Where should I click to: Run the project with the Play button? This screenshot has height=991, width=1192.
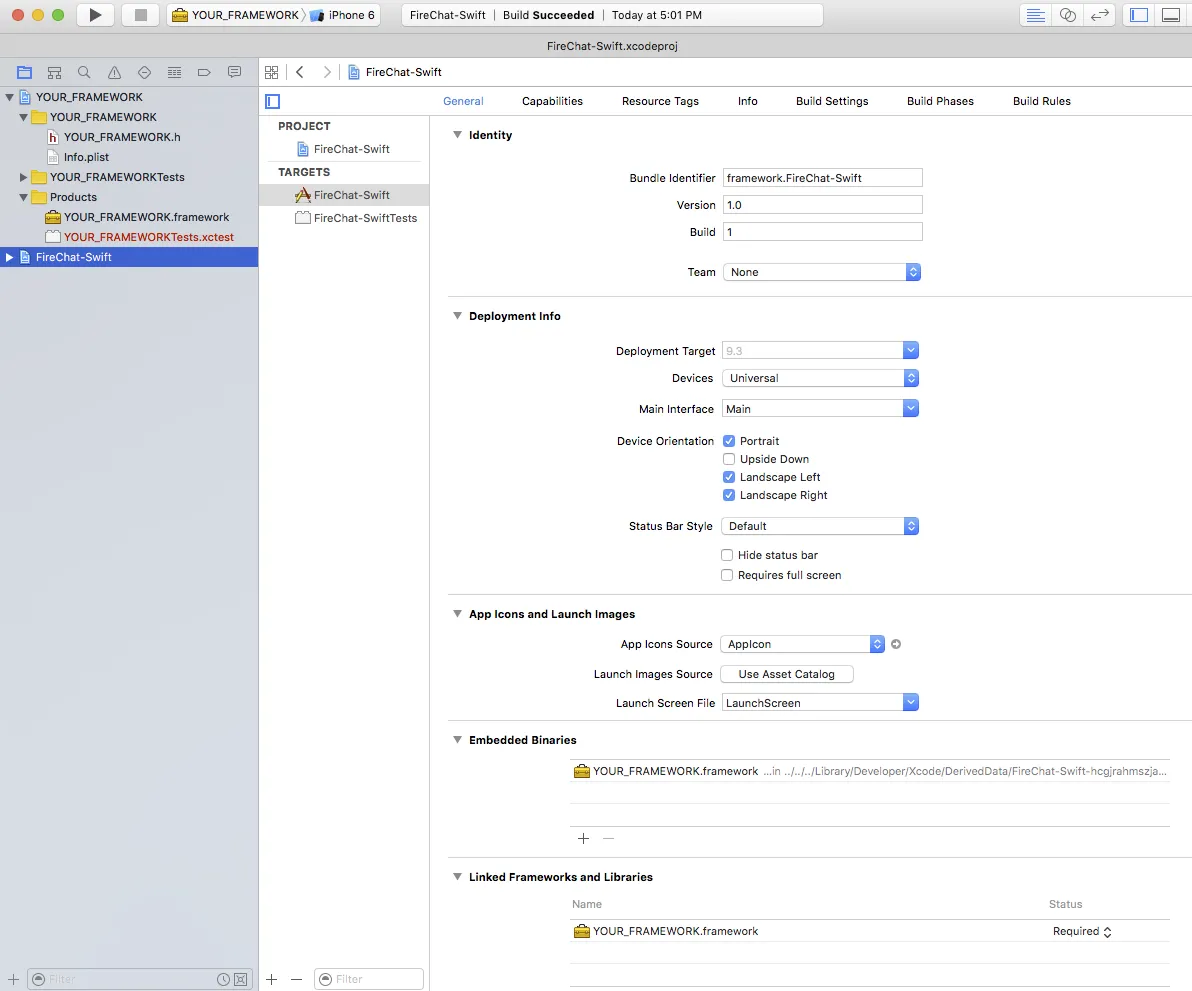[x=94, y=15]
